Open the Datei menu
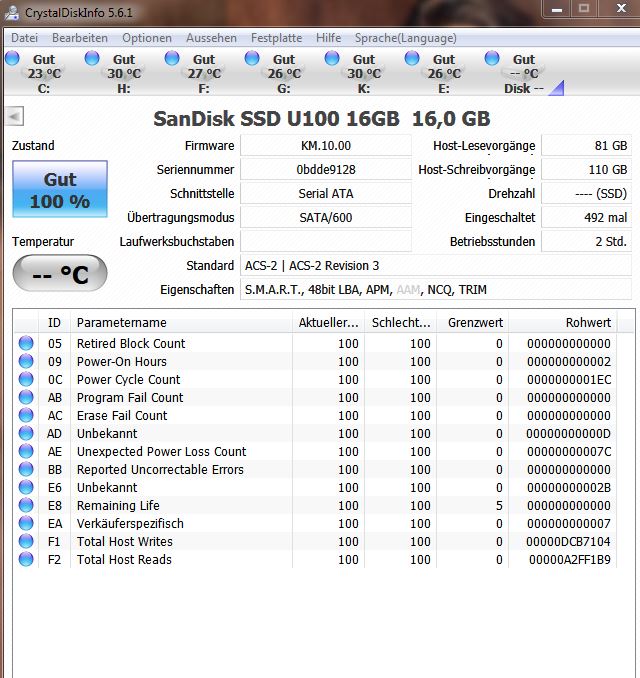The image size is (640, 678). coord(25,38)
